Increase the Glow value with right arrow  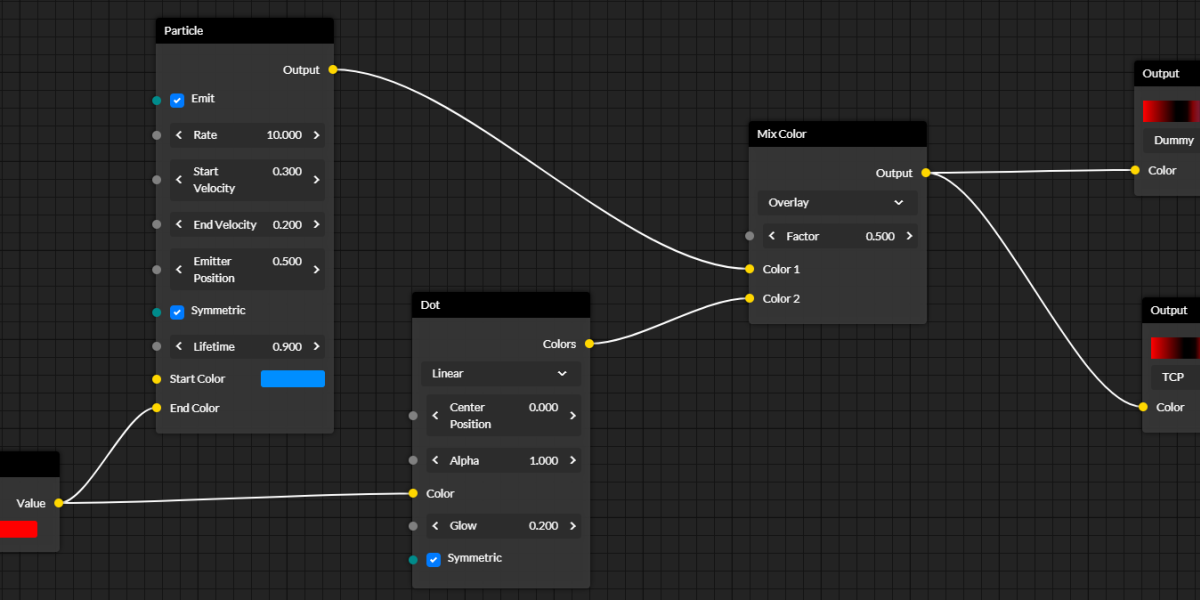(572, 526)
